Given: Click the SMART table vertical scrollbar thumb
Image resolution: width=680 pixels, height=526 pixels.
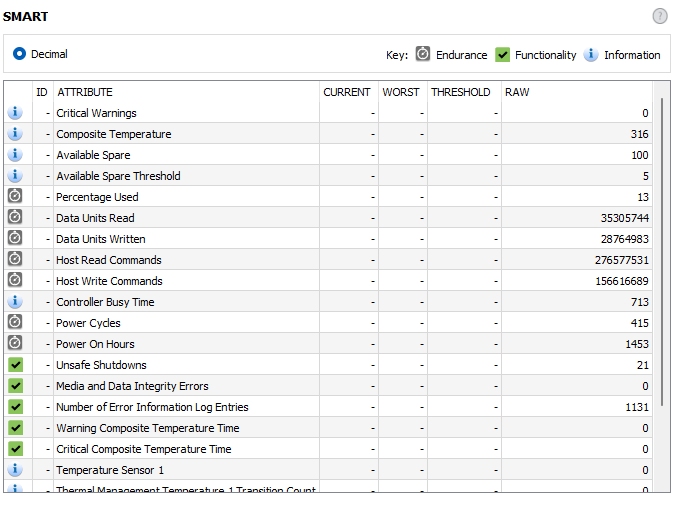Looking at the screenshot, I should click(x=662, y=252).
